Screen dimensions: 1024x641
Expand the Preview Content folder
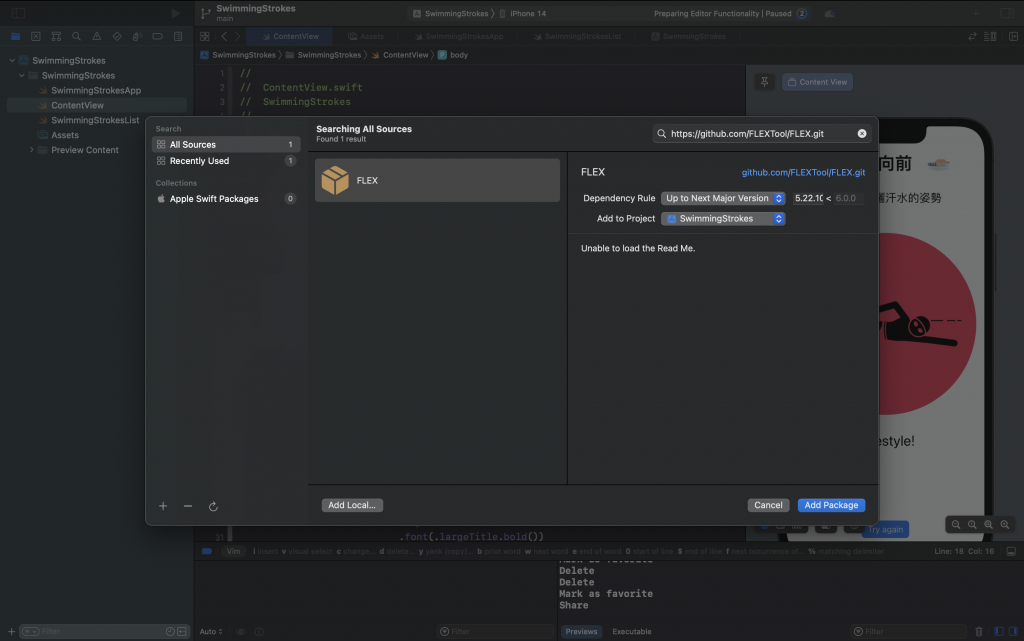click(x=31, y=149)
